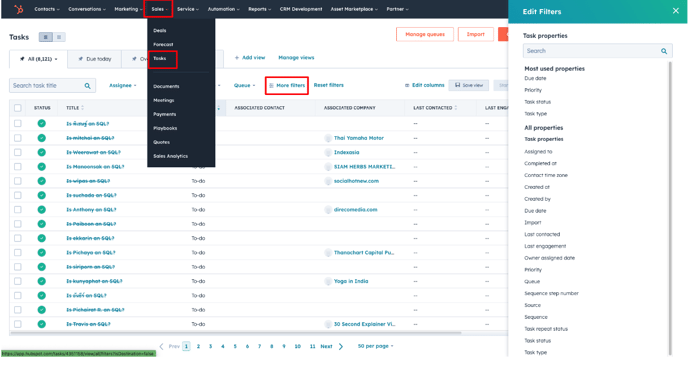Click the Manage views link
This screenshot has height=368, width=688.
[296, 57]
